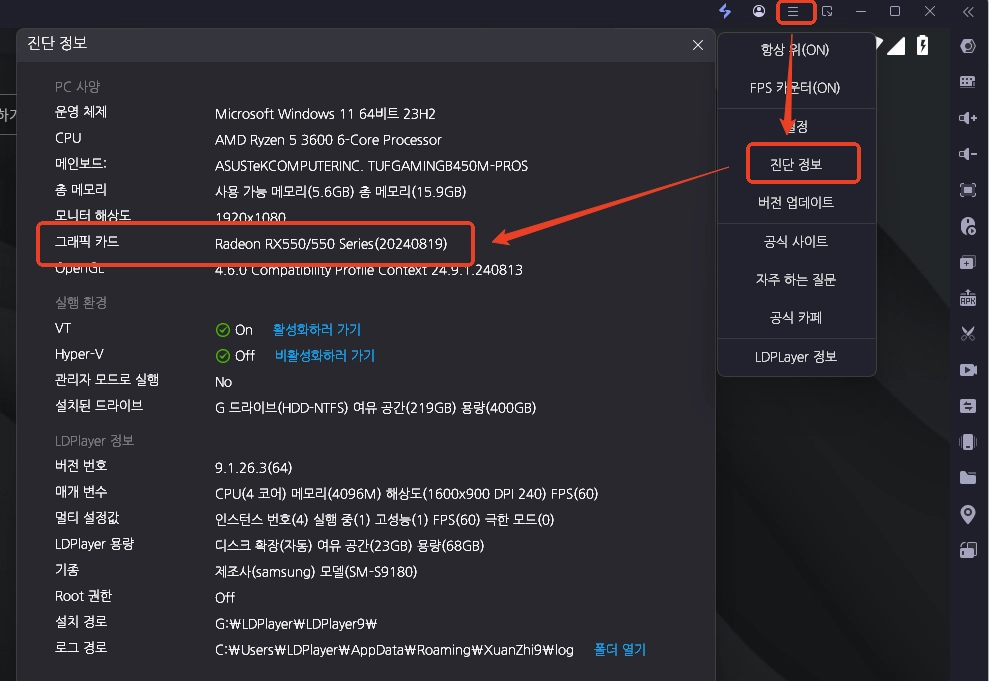
Task: Open 공식 사이트 from the menu
Action: (796, 242)
